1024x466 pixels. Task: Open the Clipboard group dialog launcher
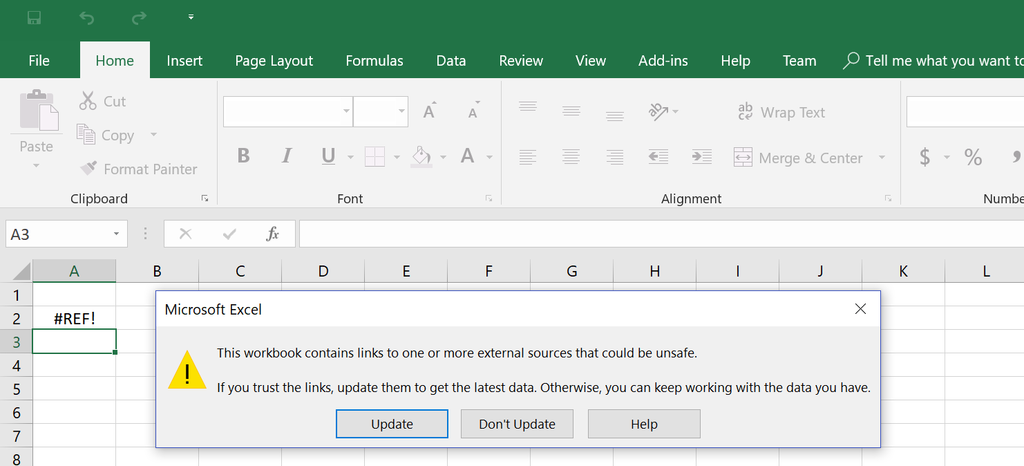point(205,198)
